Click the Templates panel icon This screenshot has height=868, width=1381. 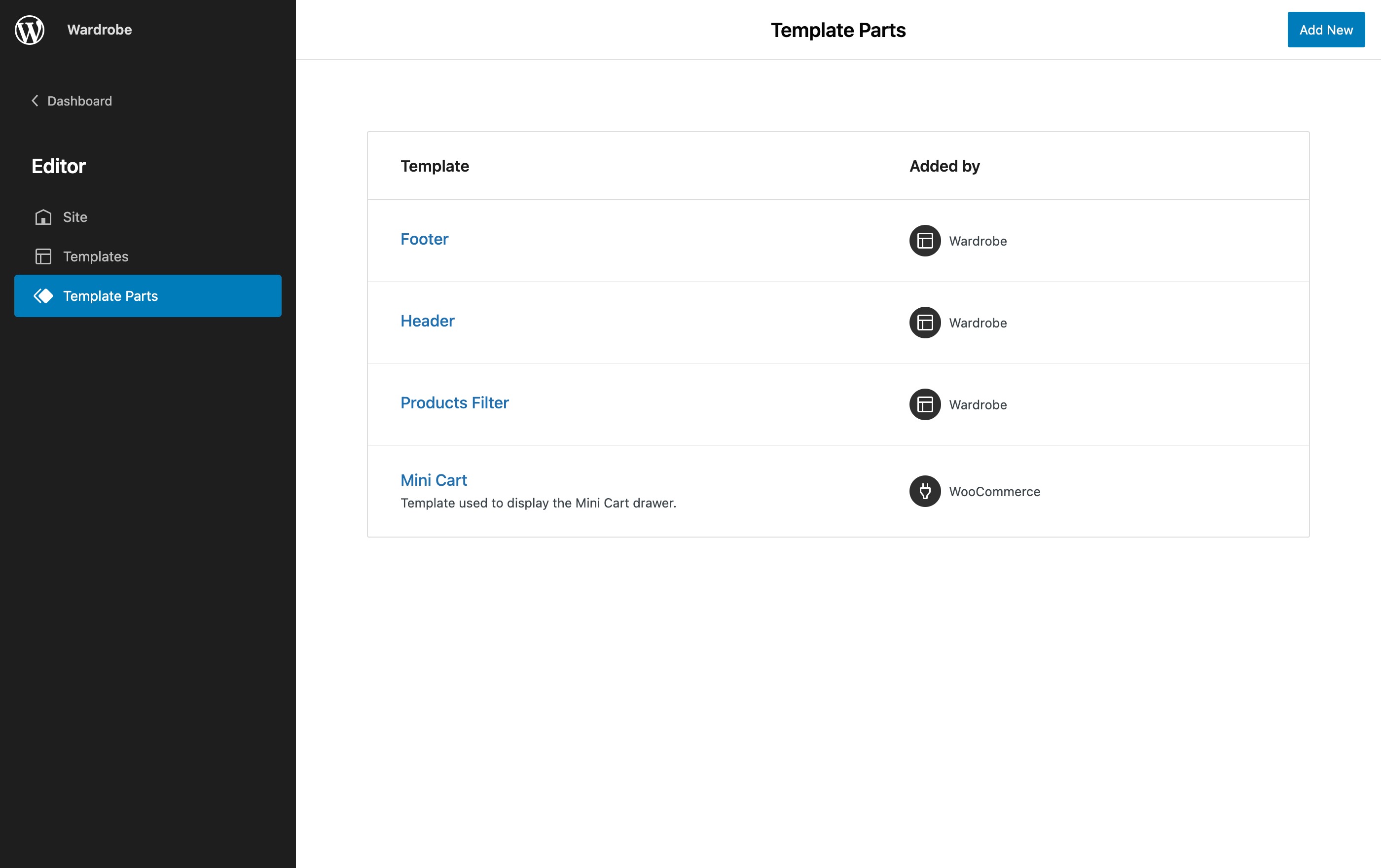(43, 256)
